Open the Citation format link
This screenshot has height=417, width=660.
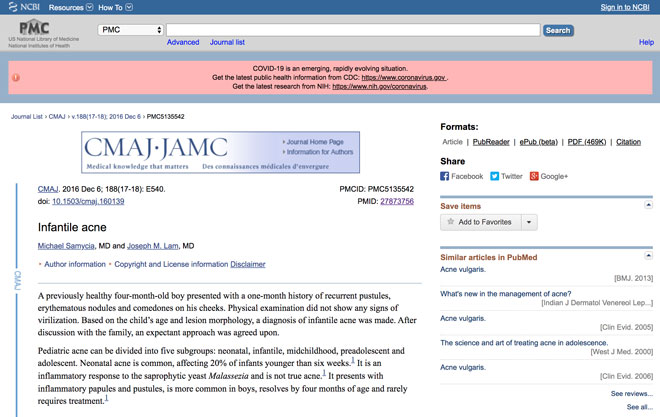click(628, 142)
